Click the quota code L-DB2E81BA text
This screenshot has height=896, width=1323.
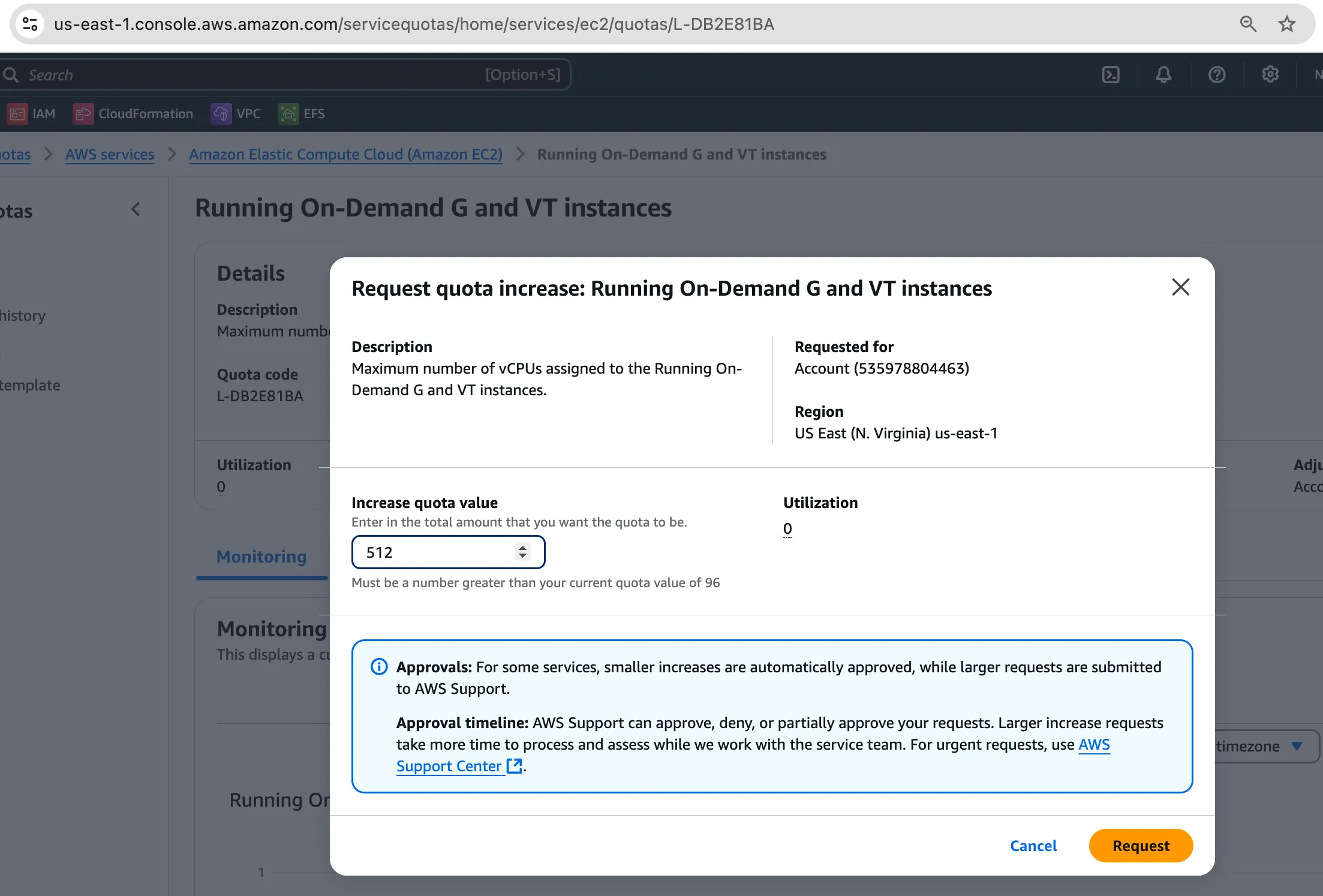[x=260, y=396]
